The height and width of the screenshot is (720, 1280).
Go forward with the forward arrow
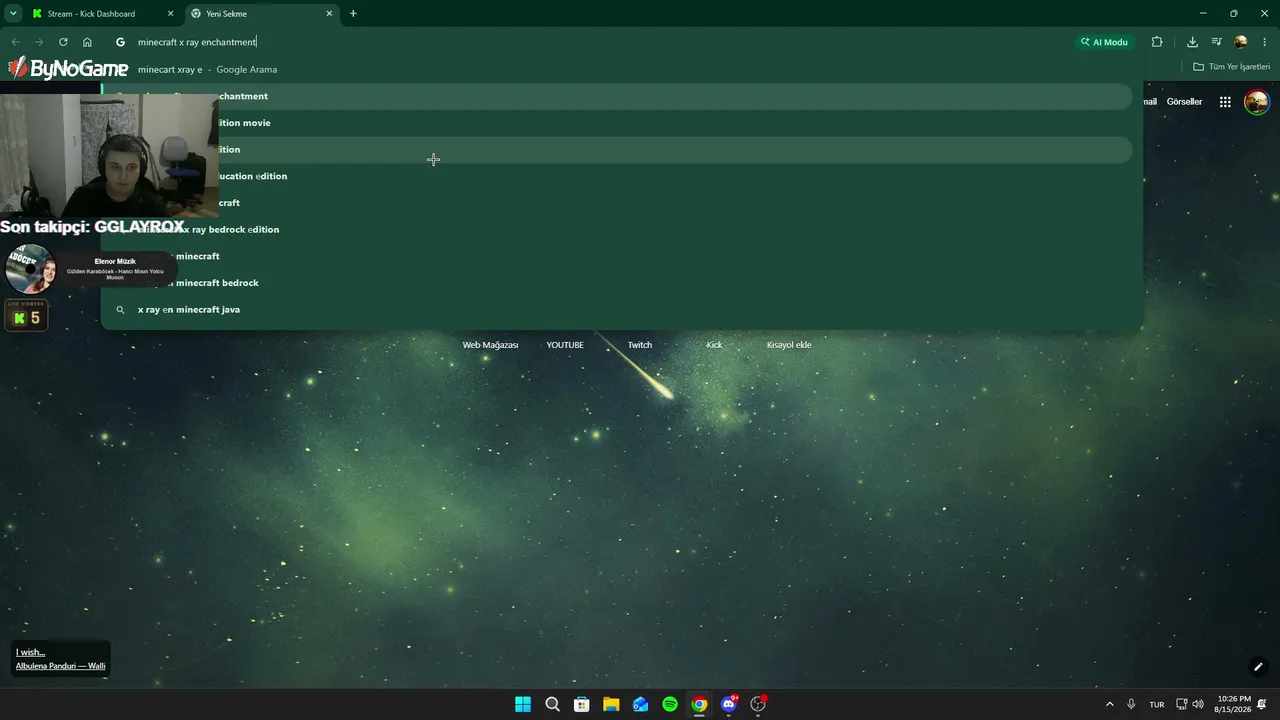coord(39,42)
